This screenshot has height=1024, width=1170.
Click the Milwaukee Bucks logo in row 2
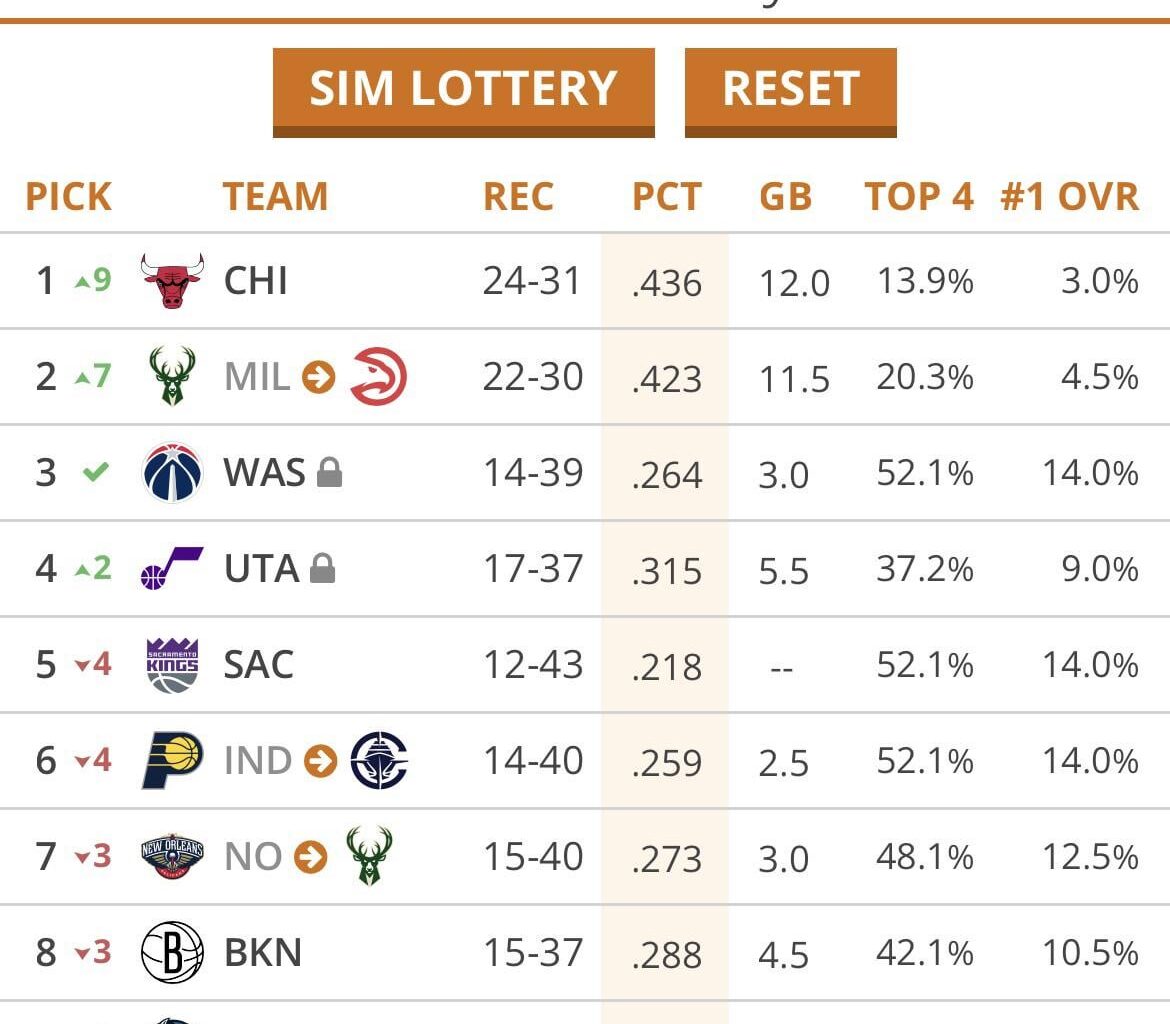pyautogui.click(x=172, y=377)
